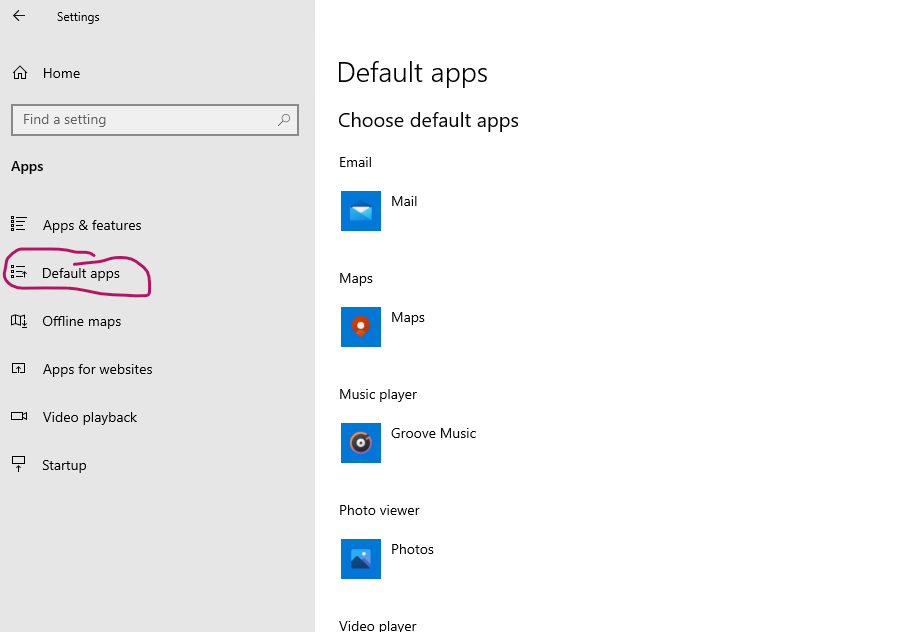Click the Default apps sidebar icon
Image resolution: width=920 pixels, height=632 pixels.
(19, 272)
